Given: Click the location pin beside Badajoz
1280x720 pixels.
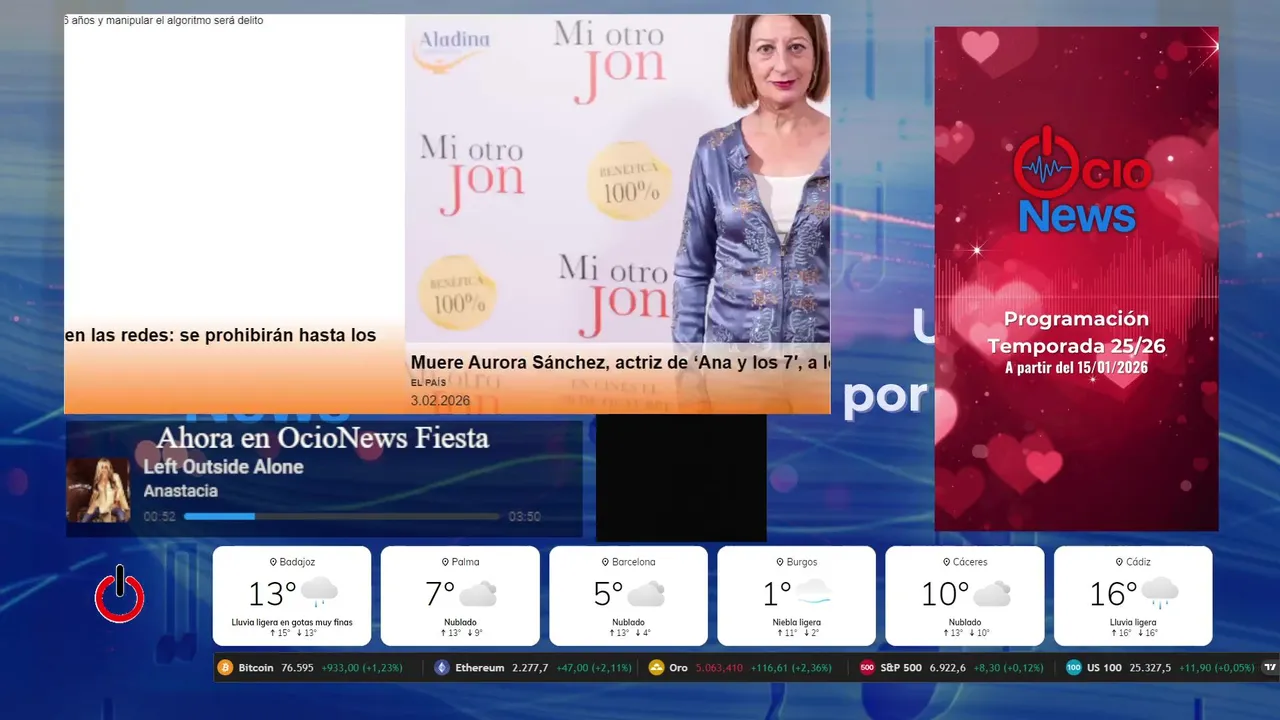Looking at the screenshot, I should coord(273,562).
